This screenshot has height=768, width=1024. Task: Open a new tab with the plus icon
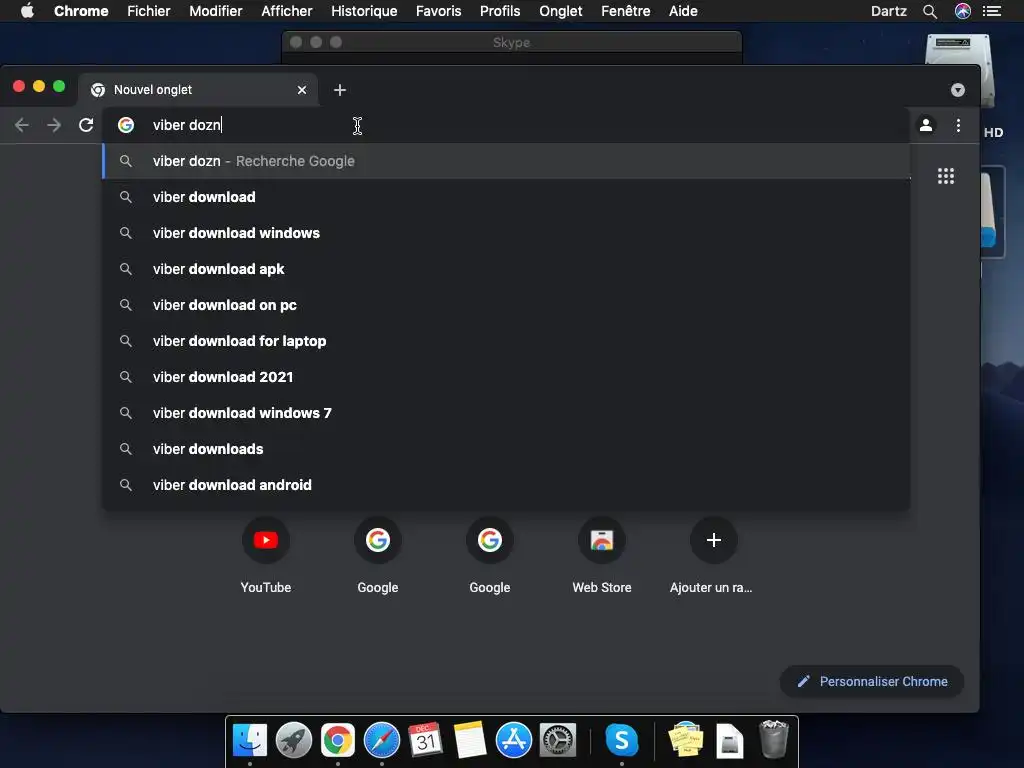340,90
